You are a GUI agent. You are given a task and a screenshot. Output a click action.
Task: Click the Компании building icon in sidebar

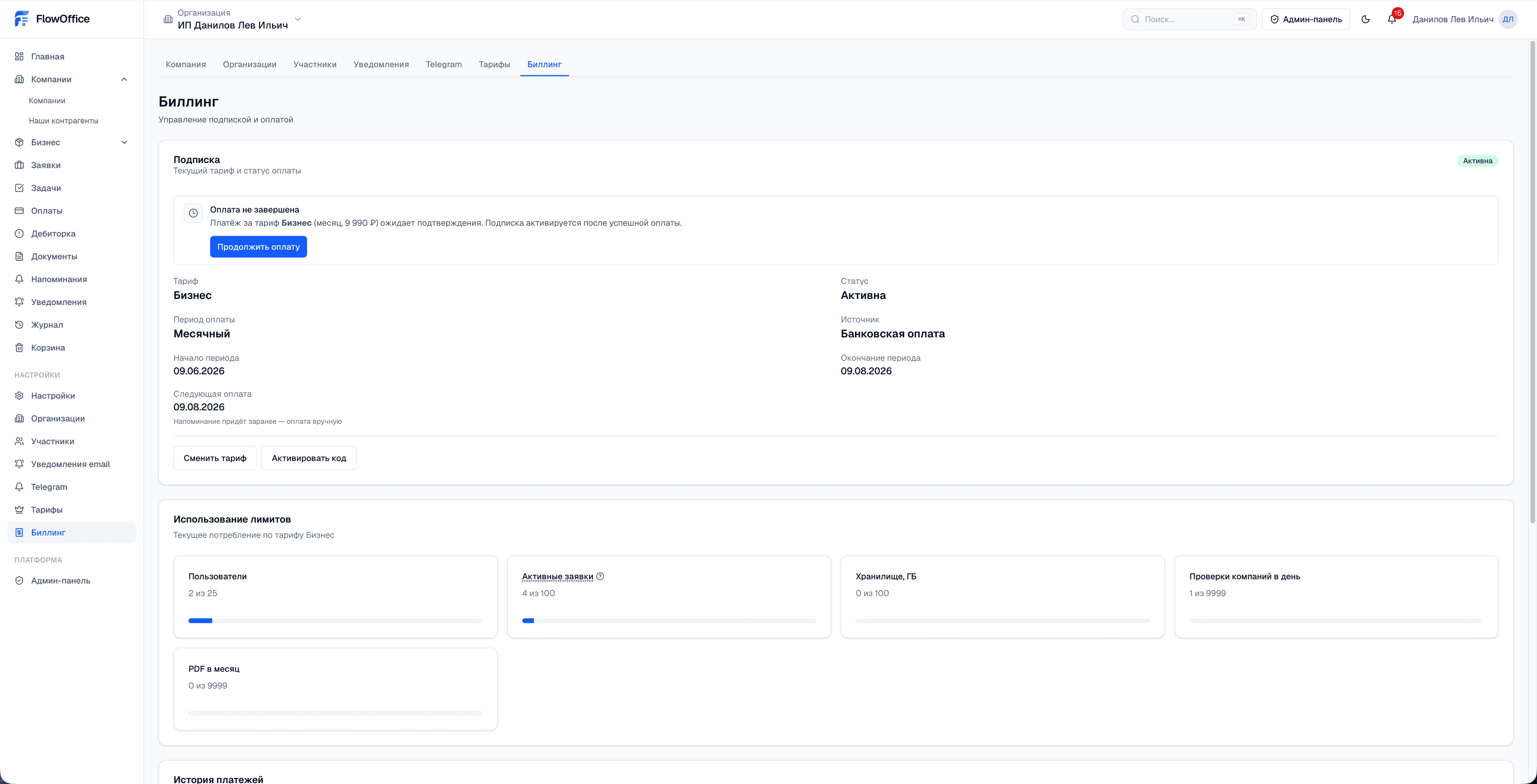(x=19, y=79)
